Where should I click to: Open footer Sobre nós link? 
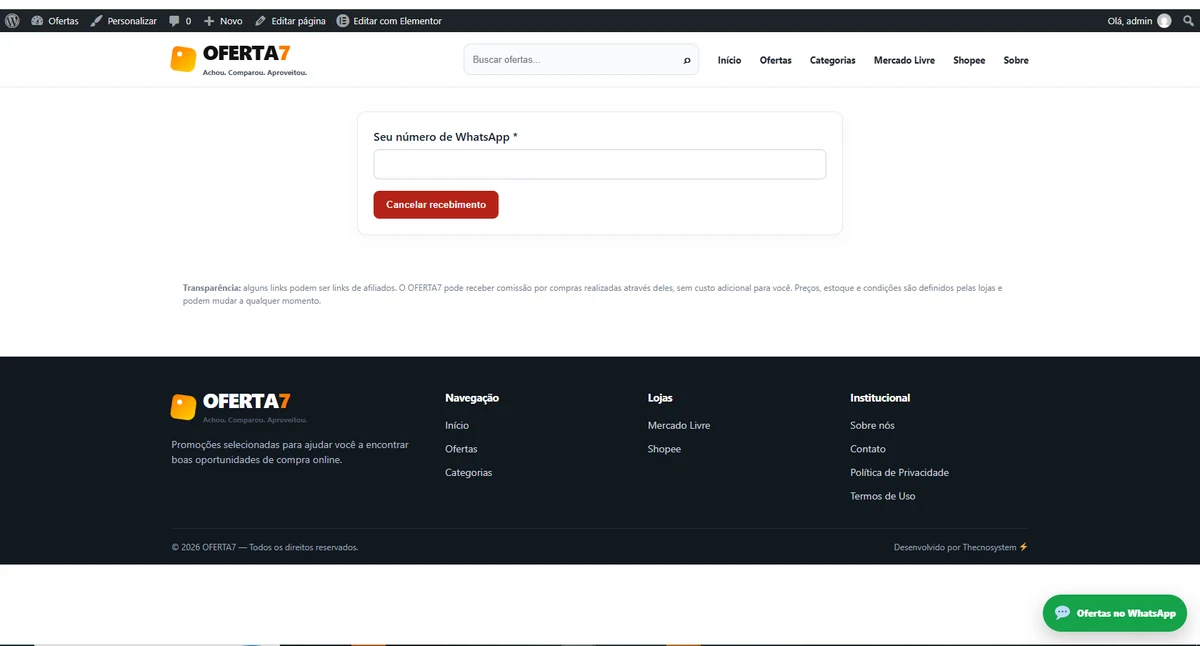pyautogui.click(x=872, y=425)
